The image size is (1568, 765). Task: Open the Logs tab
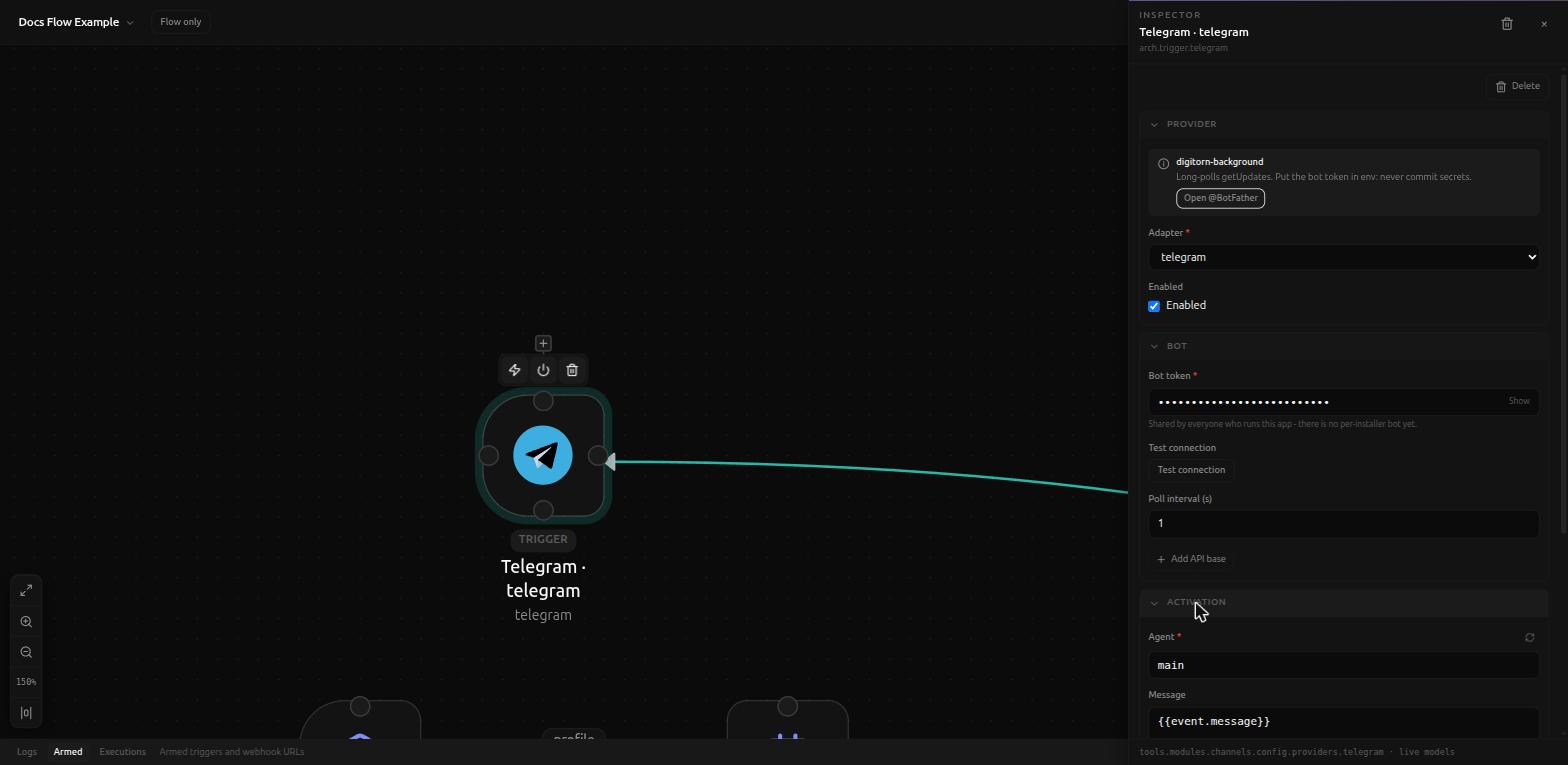point(27,752)
